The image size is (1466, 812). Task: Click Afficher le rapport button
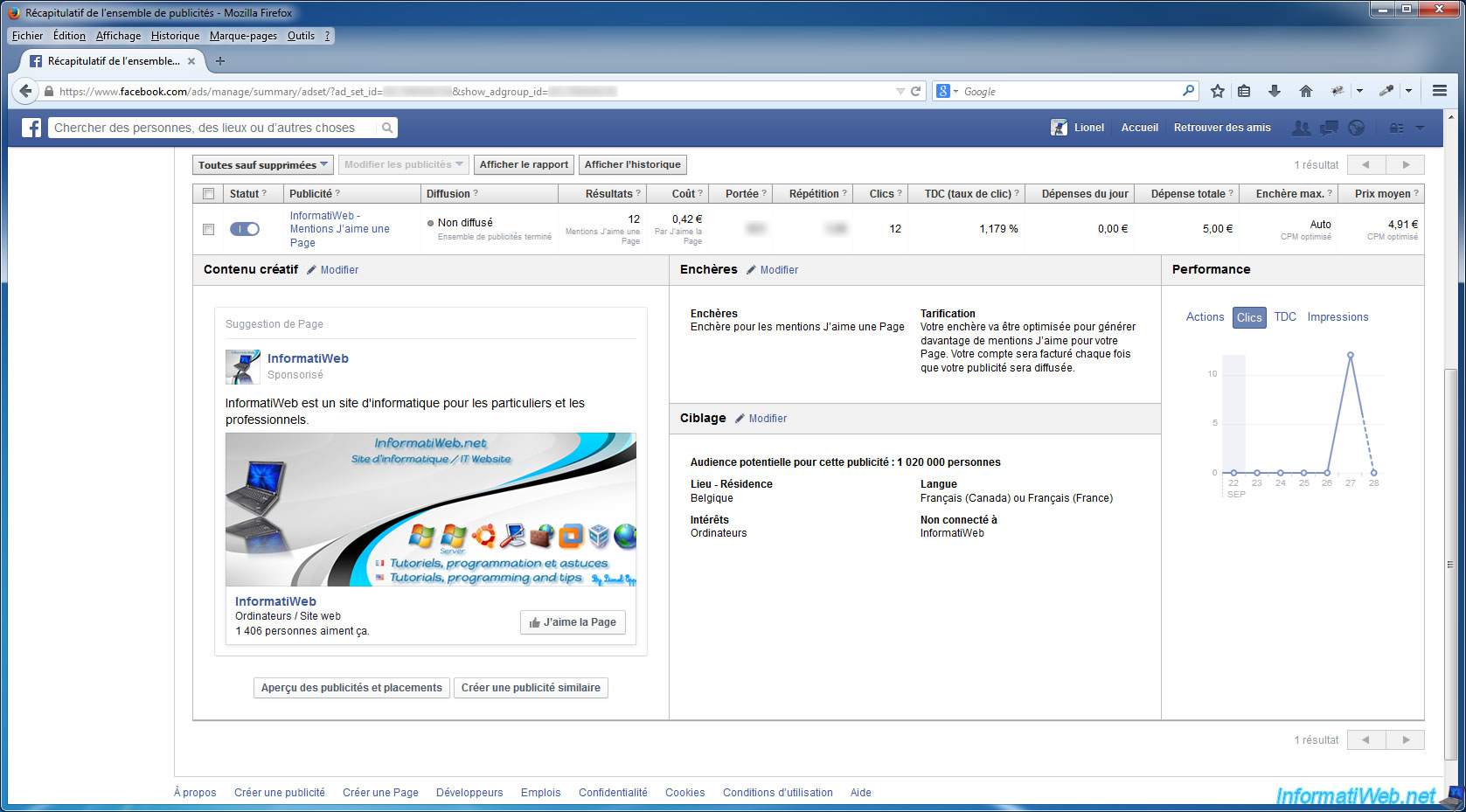[524, 164]
